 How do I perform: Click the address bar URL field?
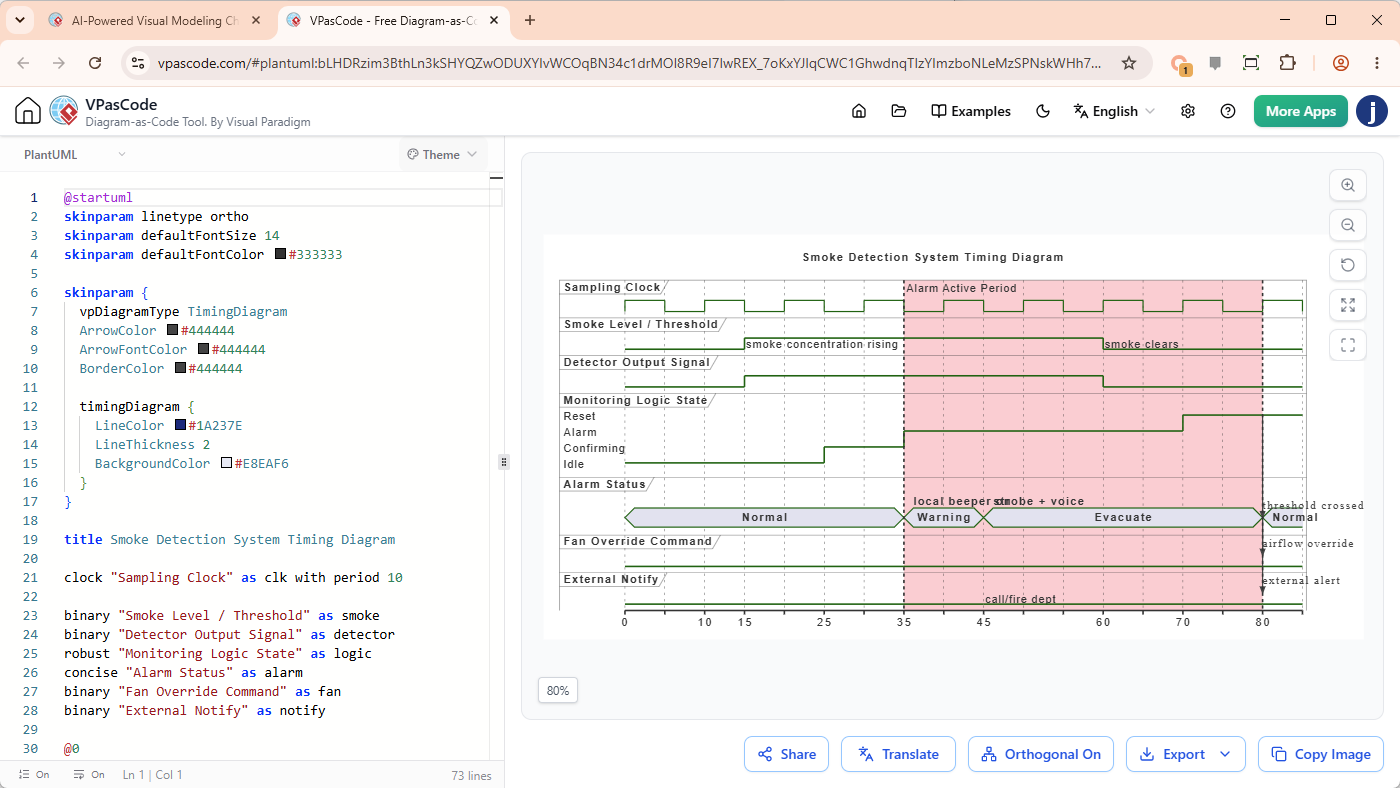coord(629,63)
